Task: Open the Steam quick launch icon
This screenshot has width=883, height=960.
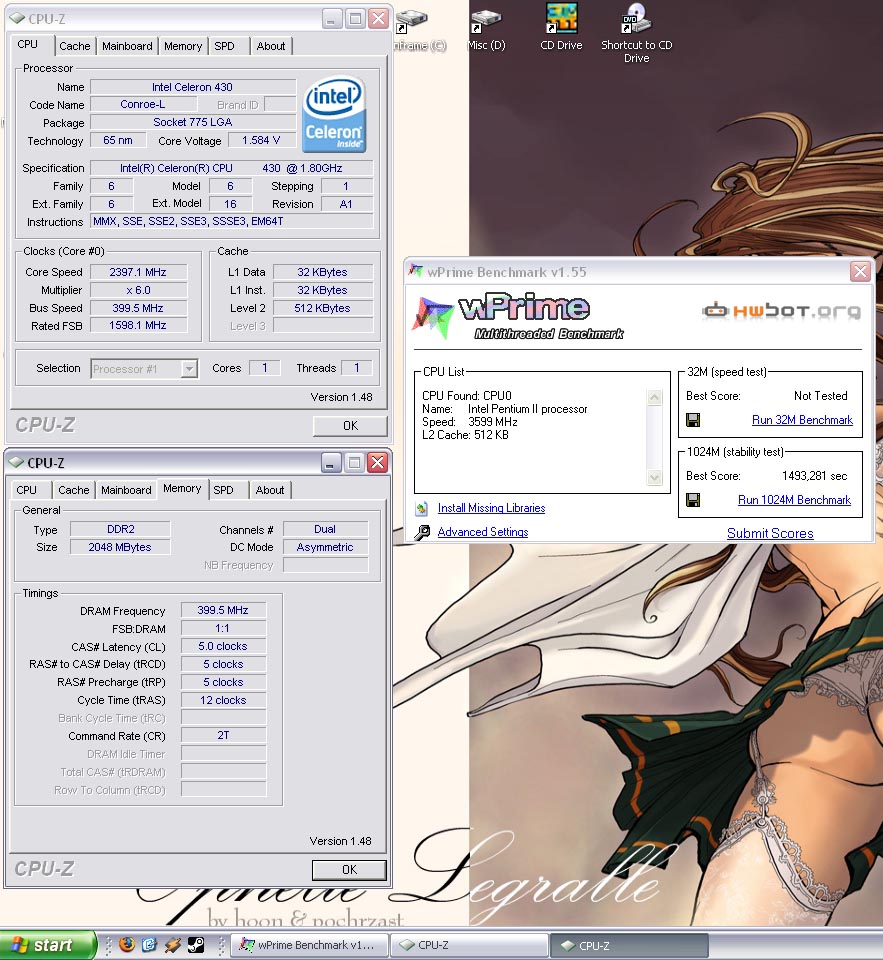Action: point(196,945)
